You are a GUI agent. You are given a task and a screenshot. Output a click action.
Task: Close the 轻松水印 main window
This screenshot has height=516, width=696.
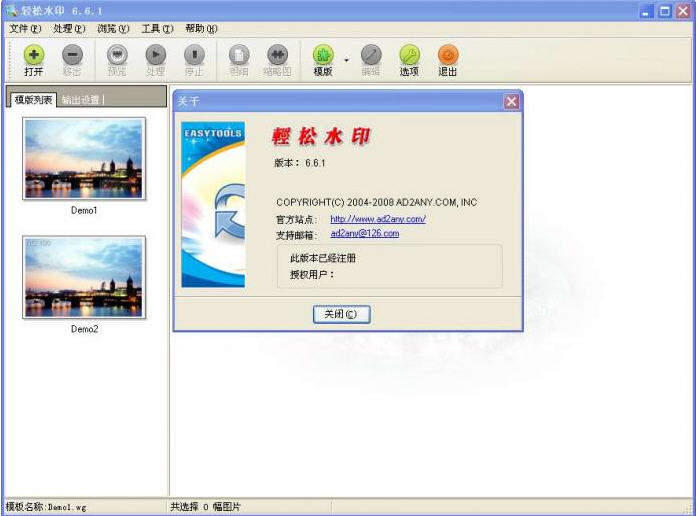tap(683, 11)
